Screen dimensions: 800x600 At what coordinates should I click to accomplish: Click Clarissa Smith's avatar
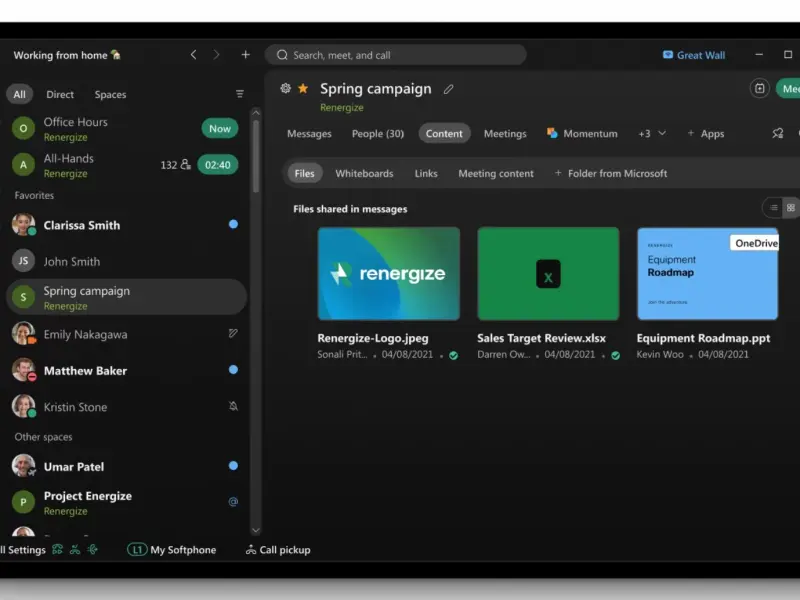tap(23, 224)
